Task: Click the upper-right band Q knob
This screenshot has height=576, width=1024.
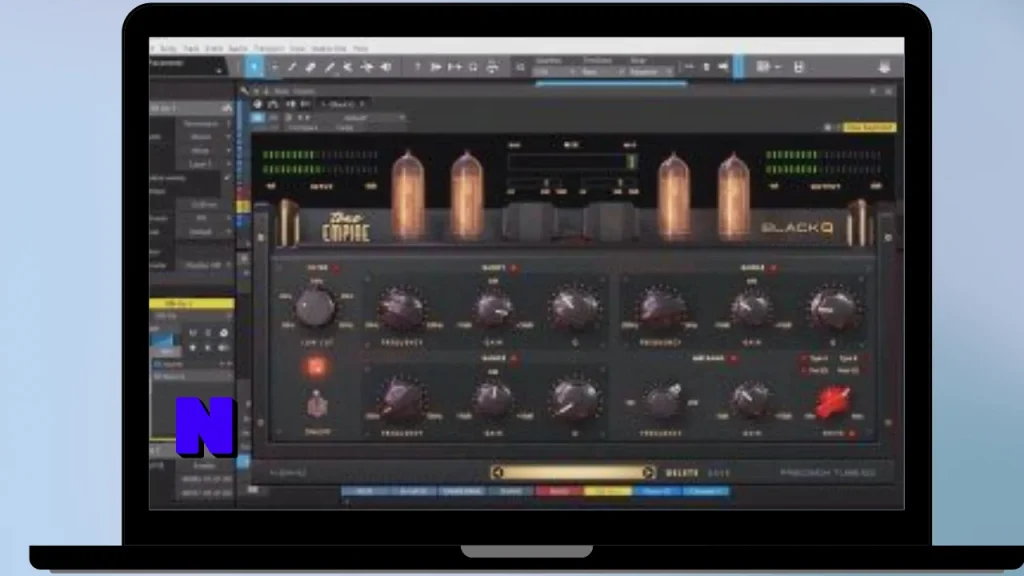Action: pos(833,308)
